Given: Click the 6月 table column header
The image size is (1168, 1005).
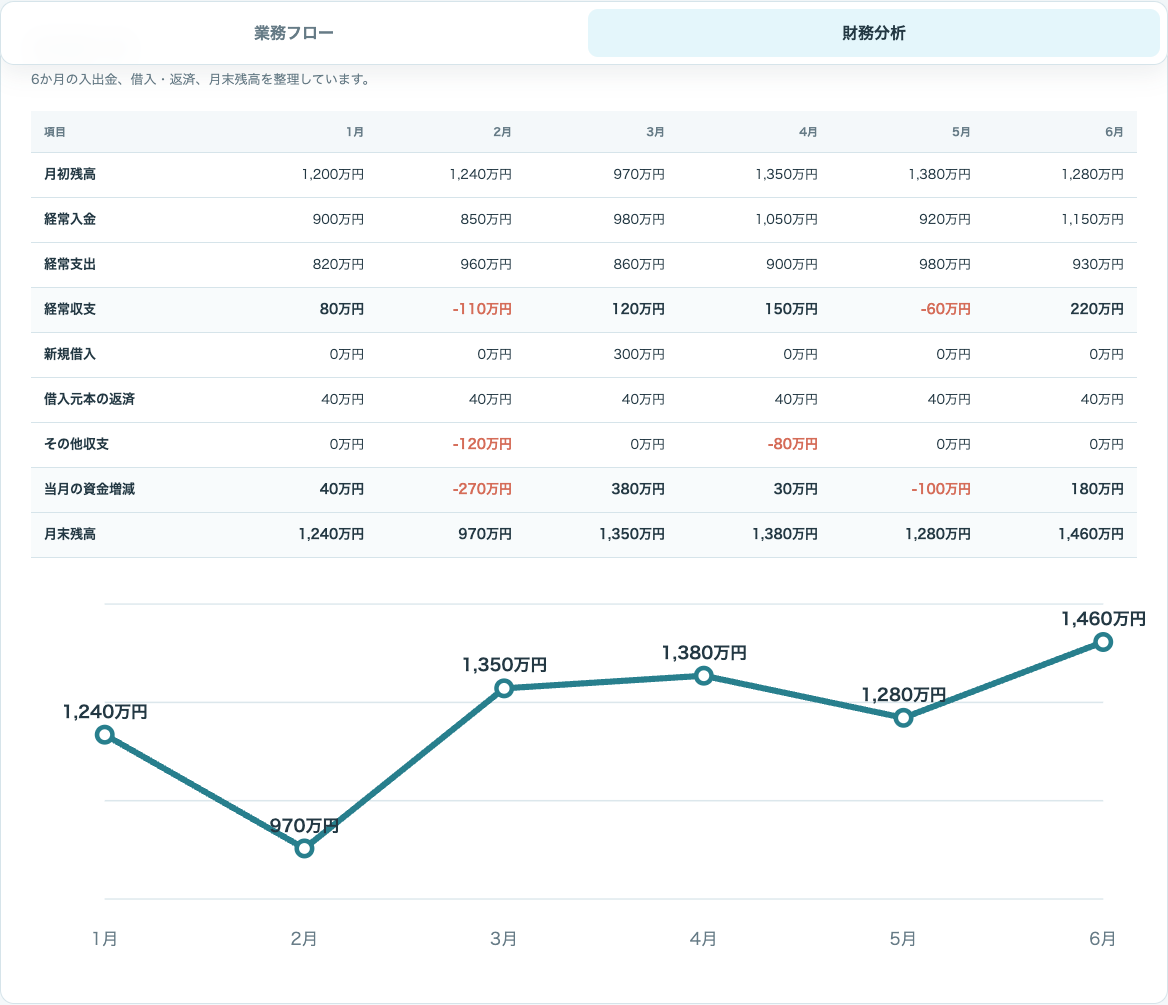Looking at the screenshot, I should click(x=1114, y=132).
